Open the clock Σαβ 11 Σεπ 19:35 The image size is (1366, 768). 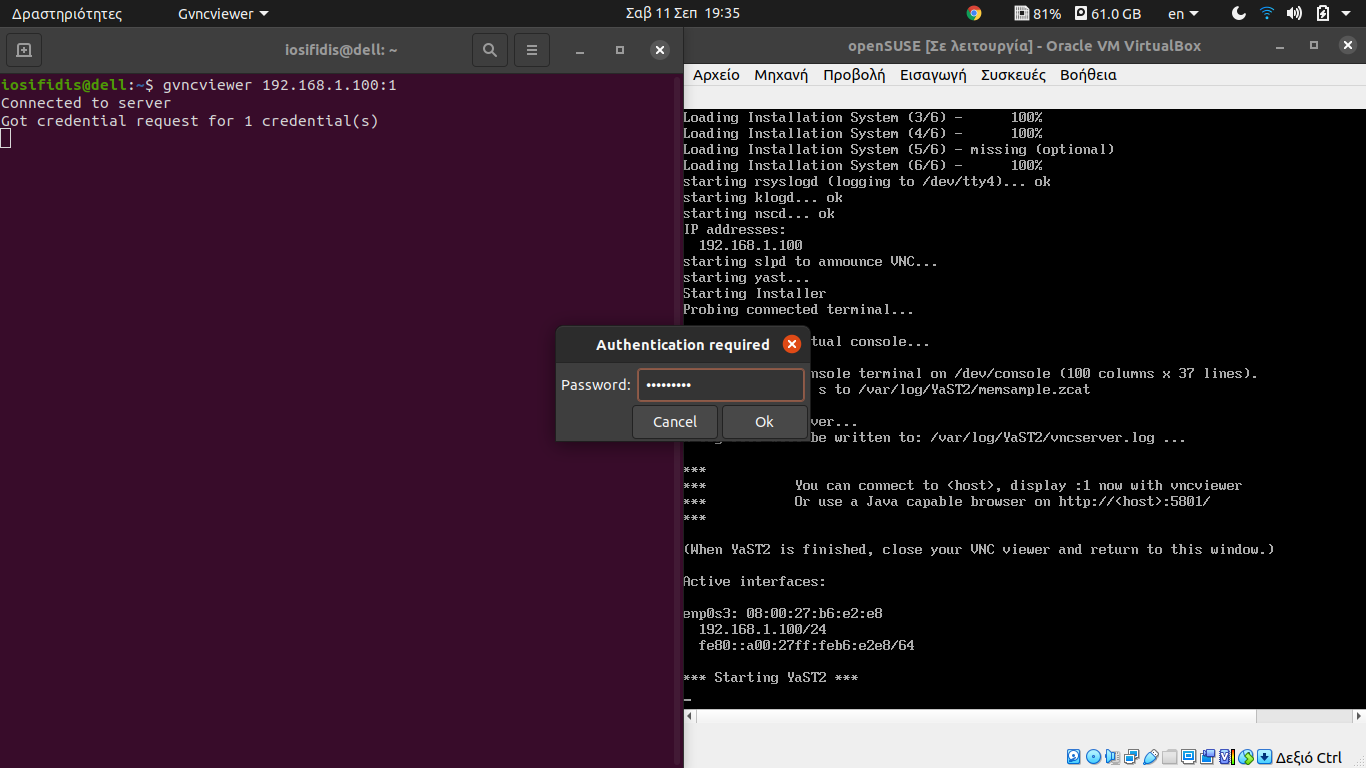click(x=682, y=14)
